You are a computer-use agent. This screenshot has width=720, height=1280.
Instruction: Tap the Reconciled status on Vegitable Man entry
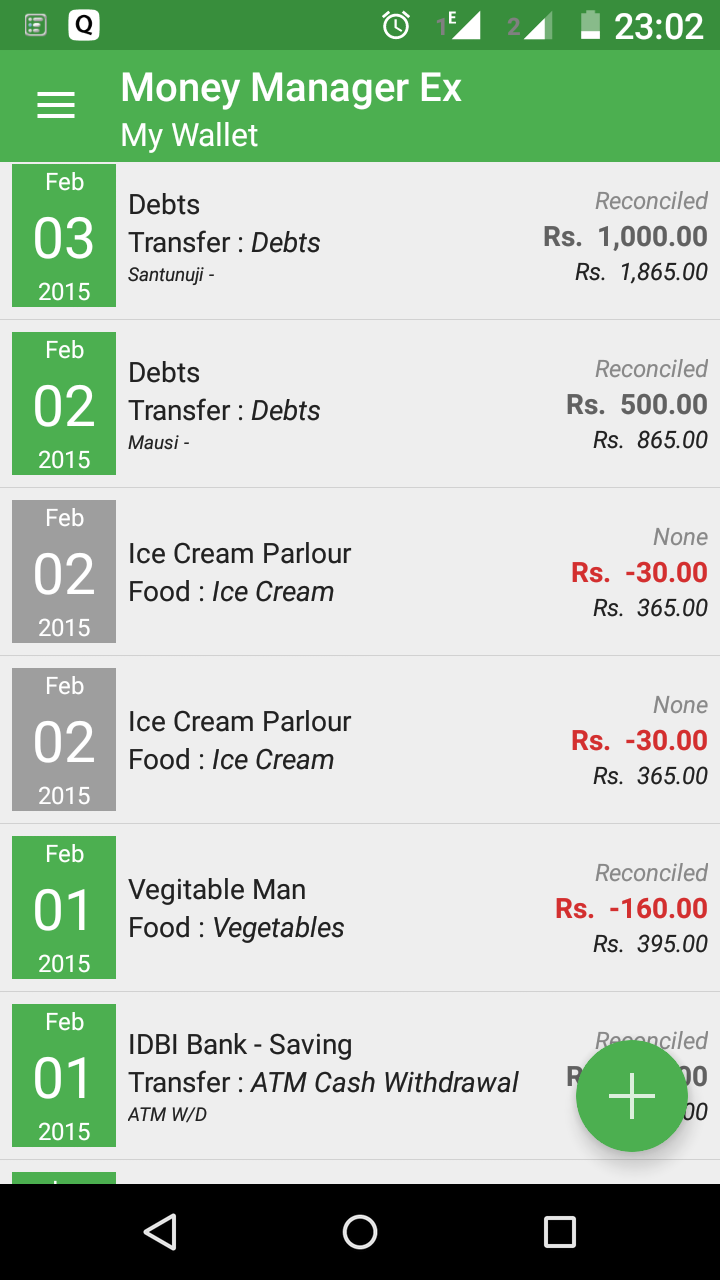651,873
